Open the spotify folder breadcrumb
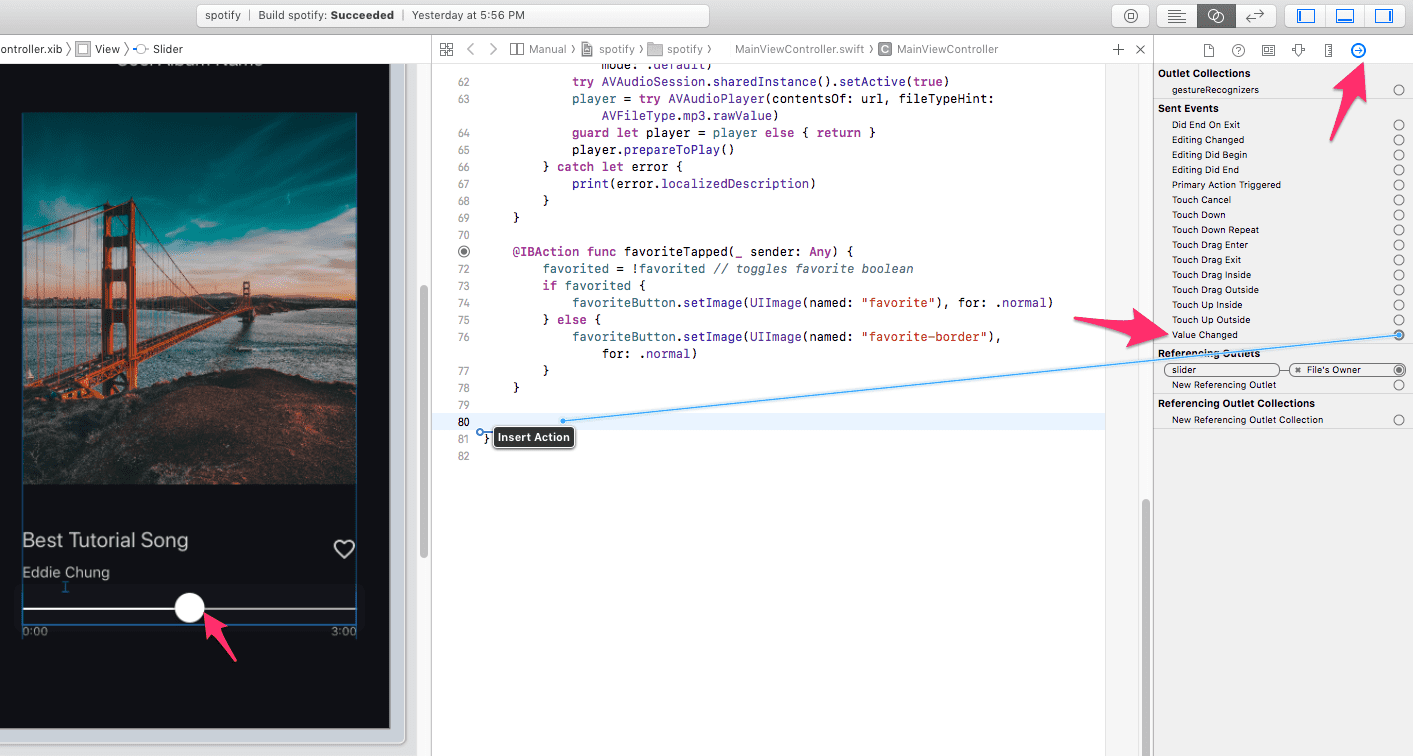1413x756 pixels. [x=676, y=49]
